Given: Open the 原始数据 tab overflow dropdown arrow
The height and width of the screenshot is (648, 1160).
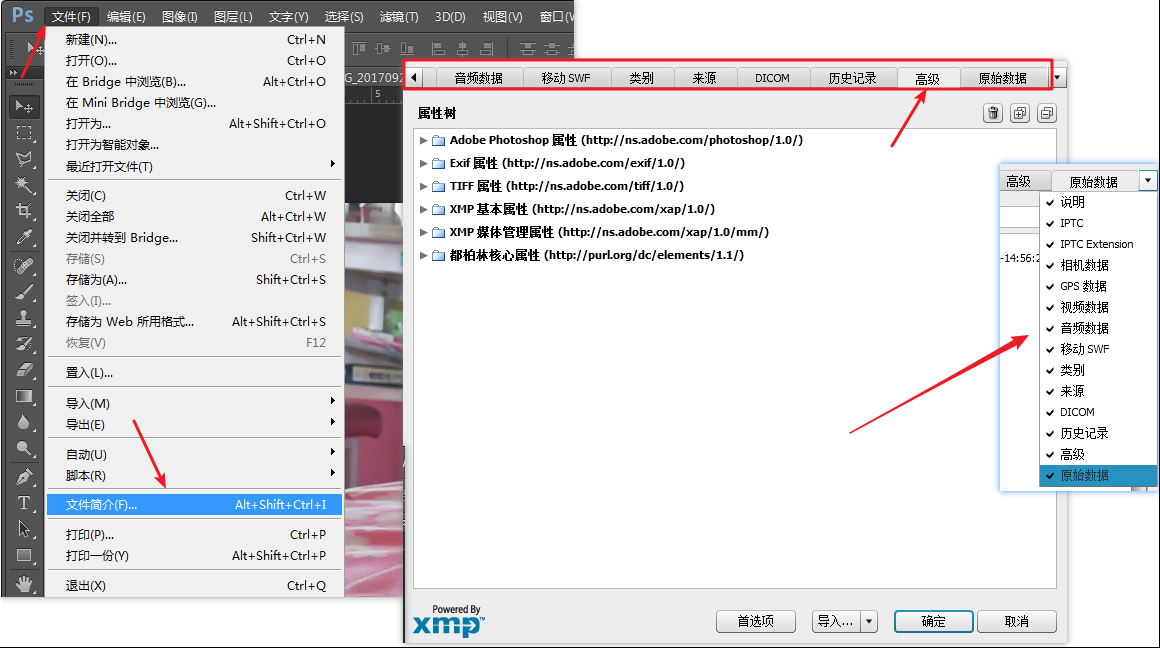Looking at the screenshot, I should coord(1148,180).
